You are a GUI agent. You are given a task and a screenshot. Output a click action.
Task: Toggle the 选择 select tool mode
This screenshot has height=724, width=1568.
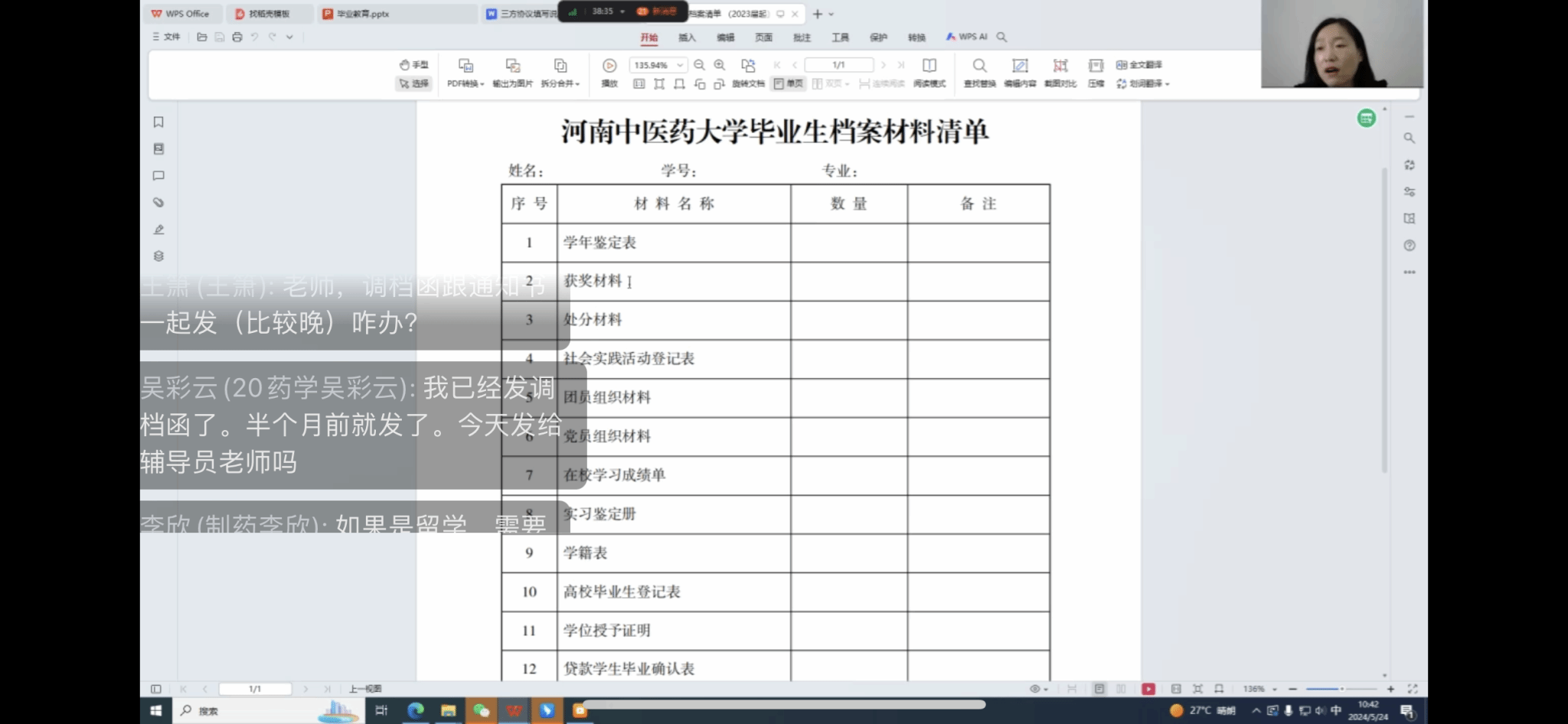414,83
